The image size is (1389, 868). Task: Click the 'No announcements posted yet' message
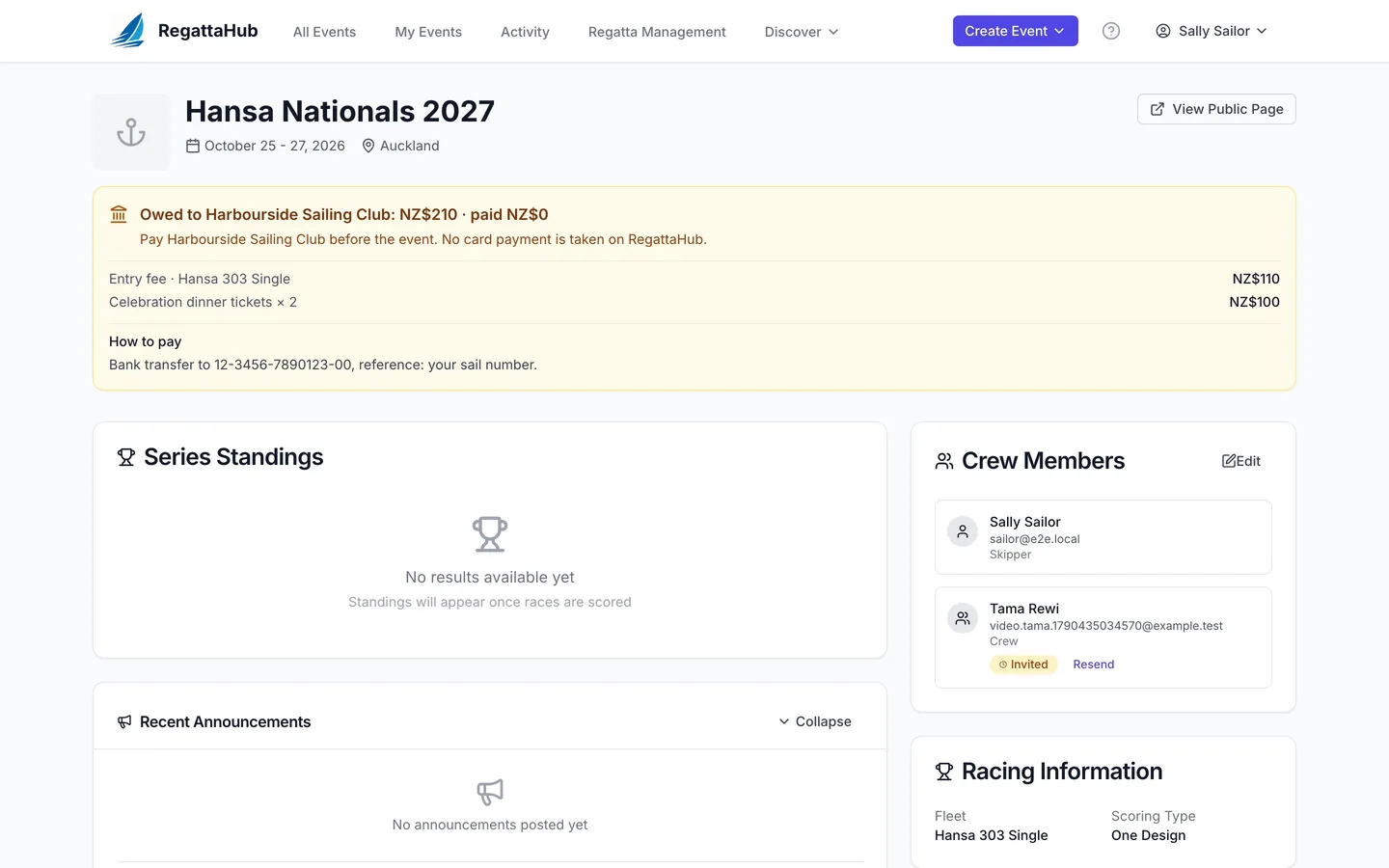click(490, 825)
